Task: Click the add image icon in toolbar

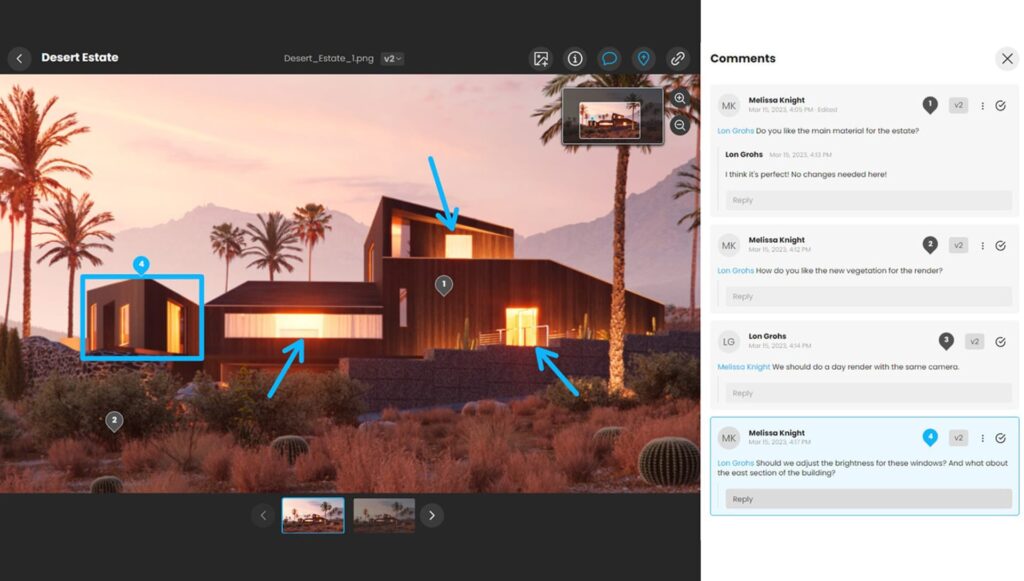Action: tap(541, 59)
